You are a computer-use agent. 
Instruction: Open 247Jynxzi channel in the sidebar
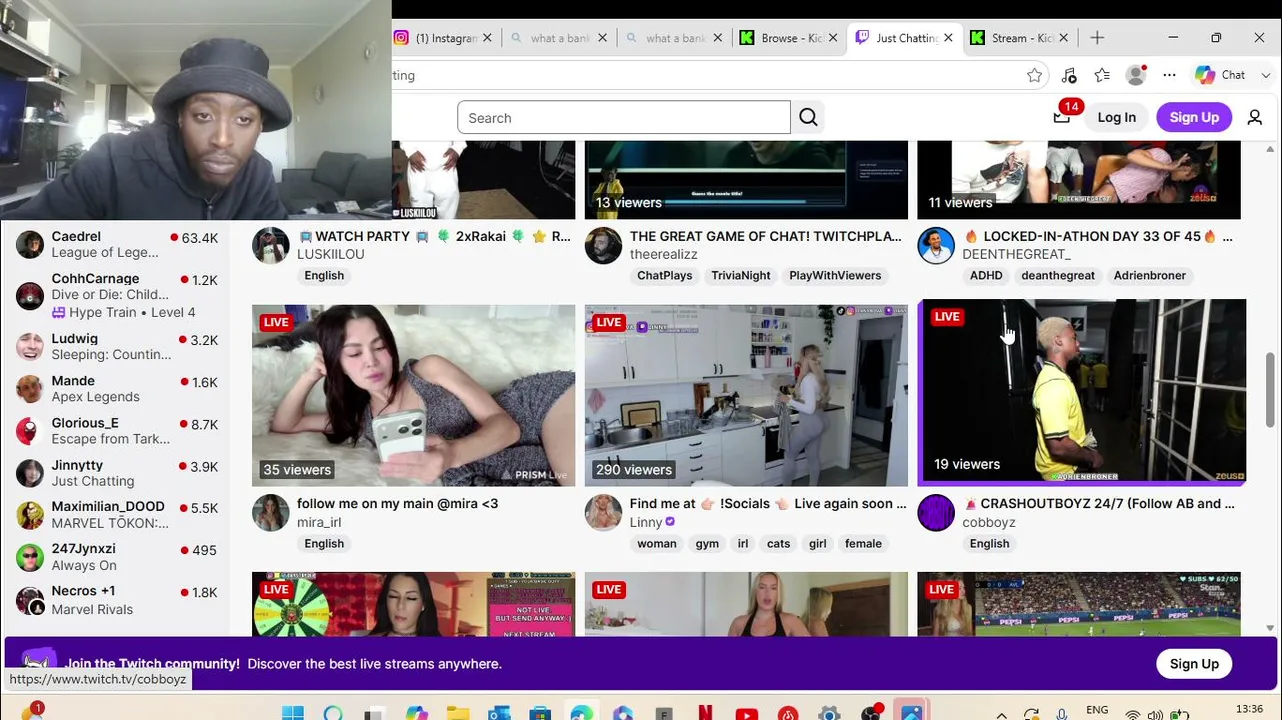click(x=117, y=557)
